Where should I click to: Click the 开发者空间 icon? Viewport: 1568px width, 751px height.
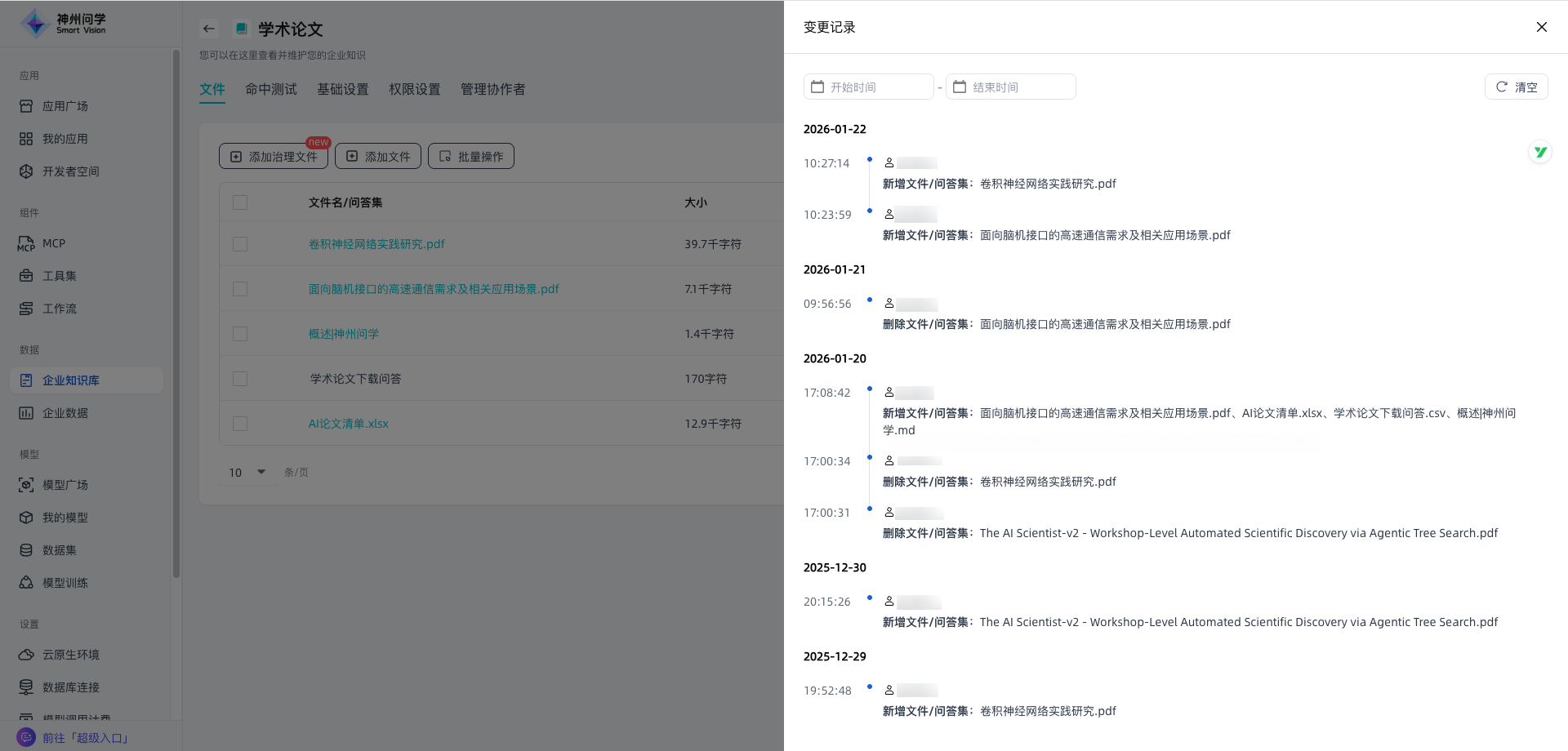(26, 171)
